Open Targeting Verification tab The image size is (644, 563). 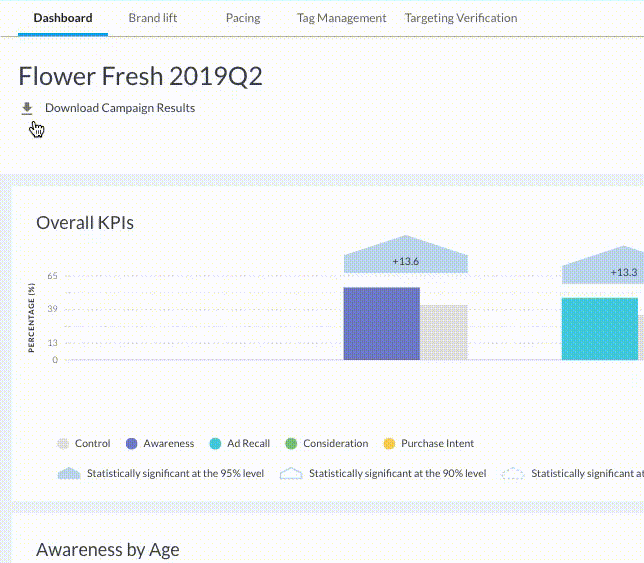pos(461,18)
